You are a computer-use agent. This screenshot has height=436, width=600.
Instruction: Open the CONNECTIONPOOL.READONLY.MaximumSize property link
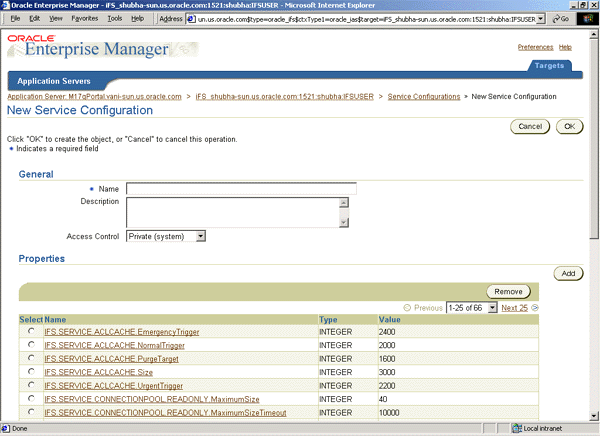coord(152,399)
